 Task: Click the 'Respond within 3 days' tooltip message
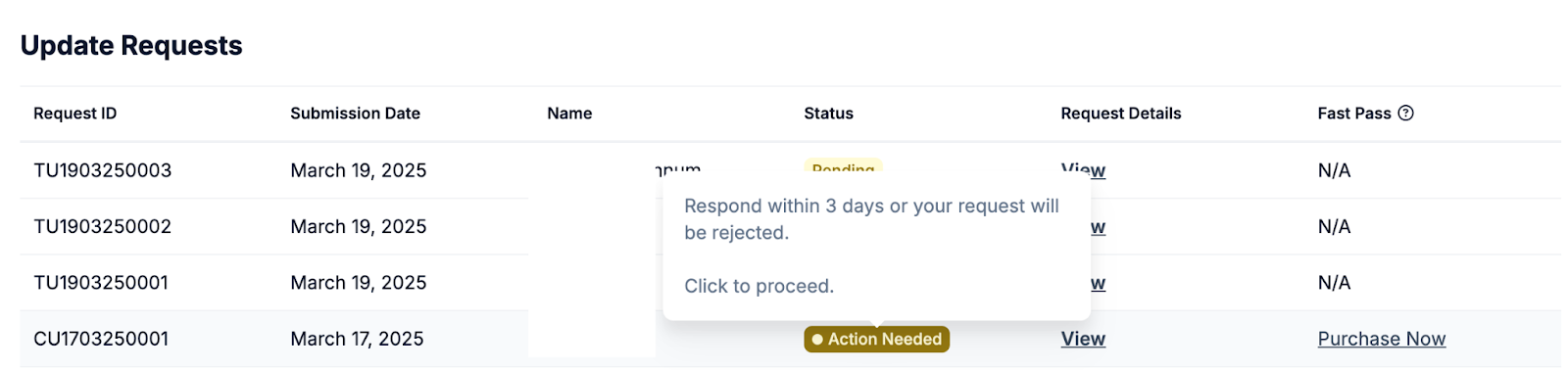coord(871,219)
